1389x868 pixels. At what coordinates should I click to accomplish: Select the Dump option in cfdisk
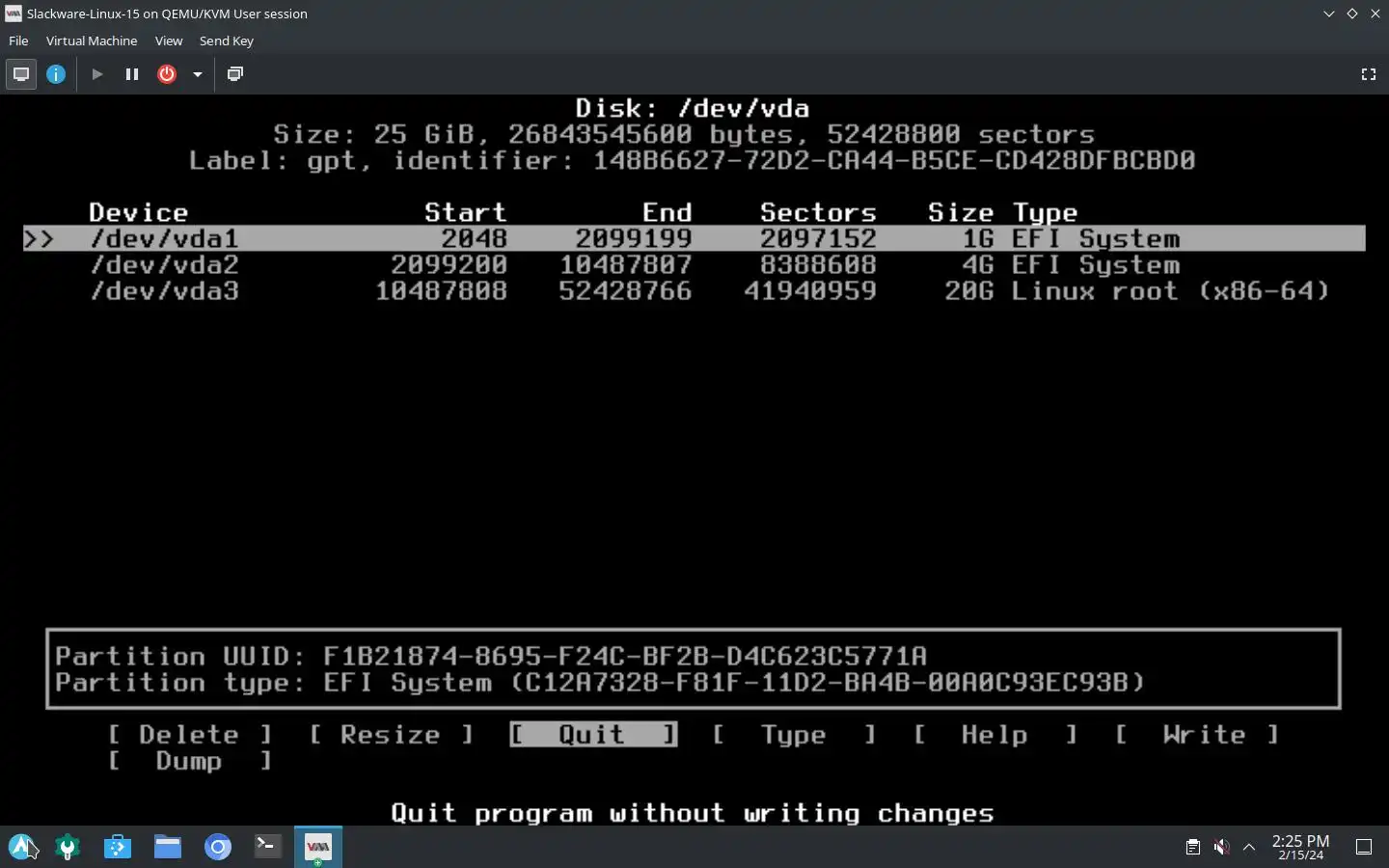click(x=190, y=761)
